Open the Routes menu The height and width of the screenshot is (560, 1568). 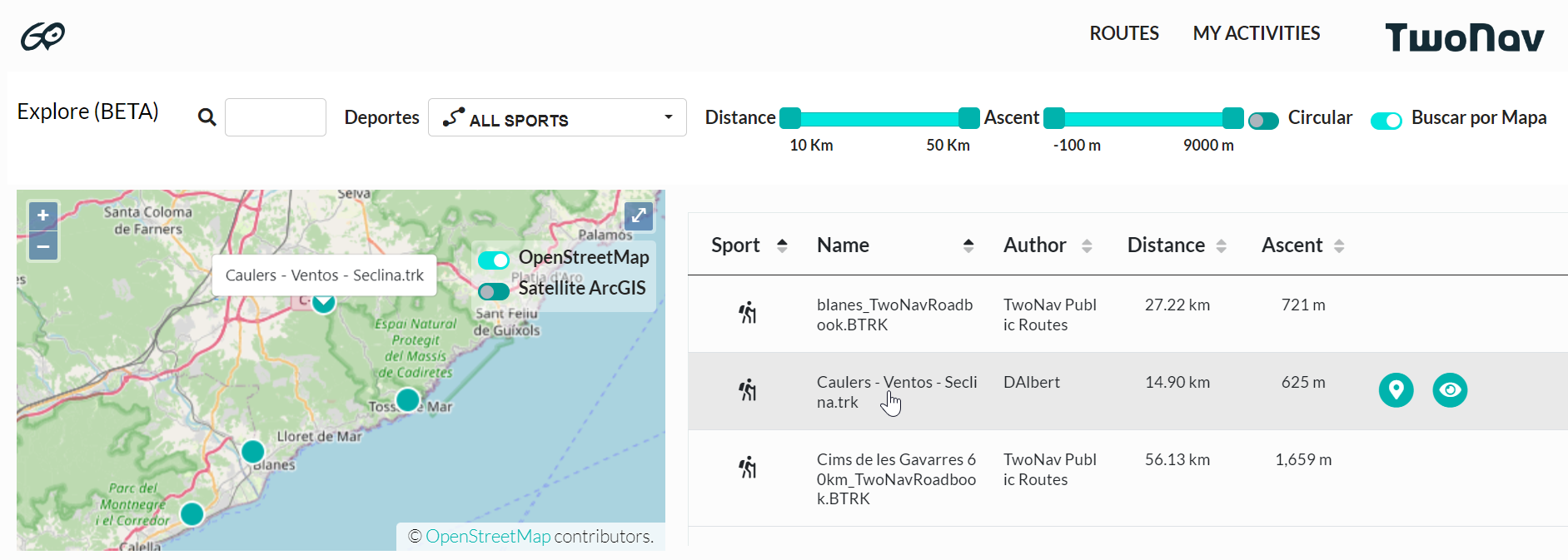click(x=1123, y=33)
